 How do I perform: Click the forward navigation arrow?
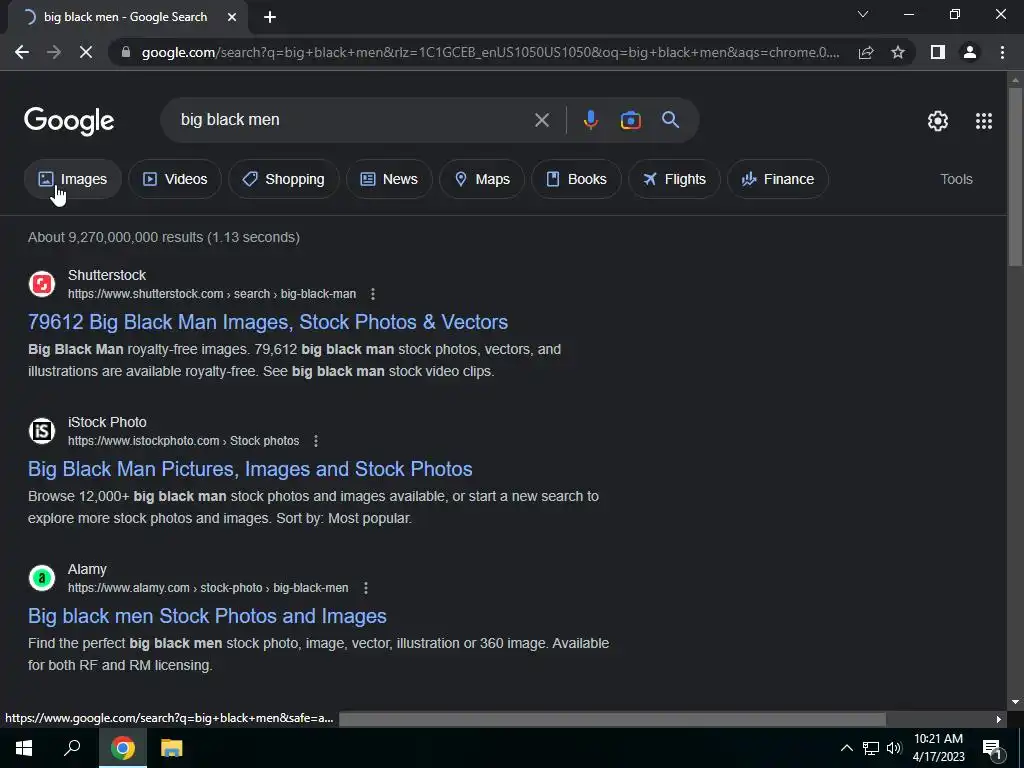[54, 52]
